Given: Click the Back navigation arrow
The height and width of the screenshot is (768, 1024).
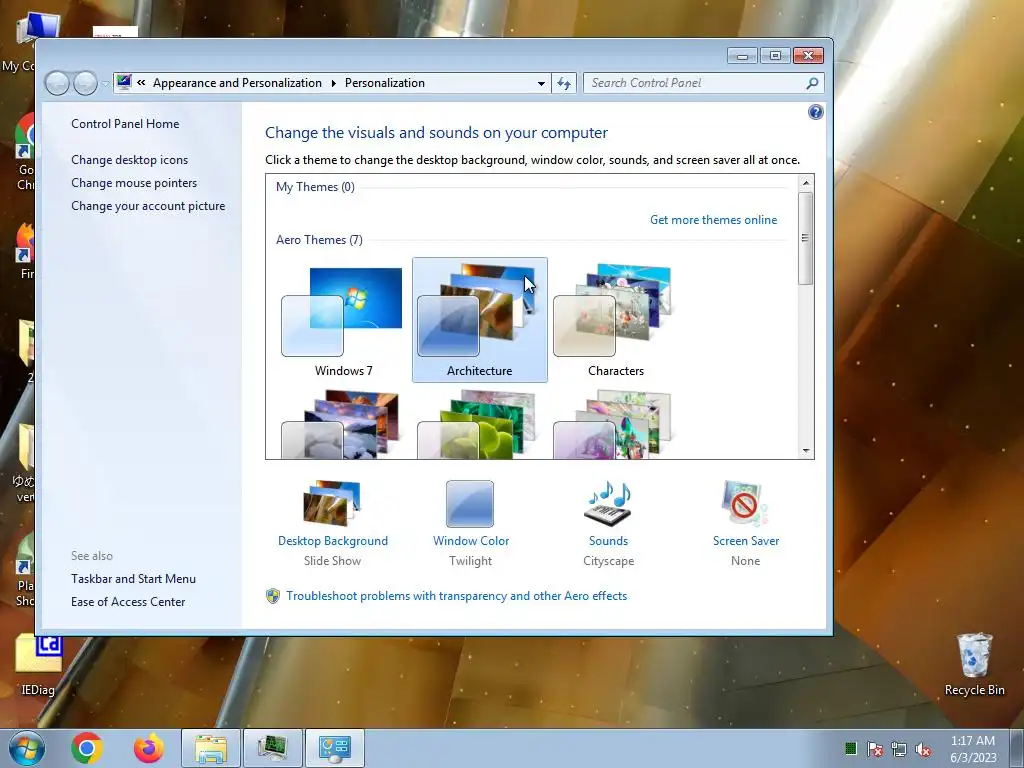Looking at the screenshot, I should pyautogui.click(x=57, y=83).
